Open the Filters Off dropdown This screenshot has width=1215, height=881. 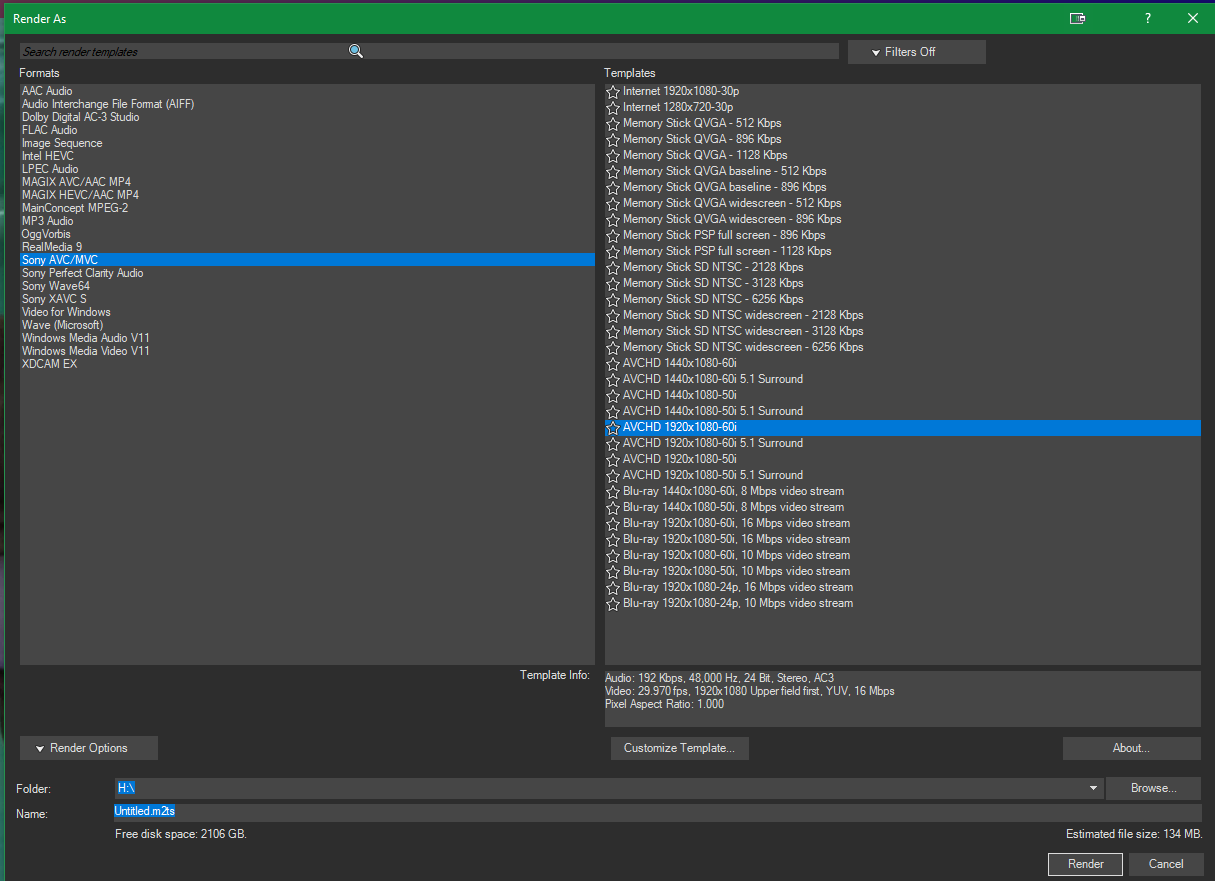coord(917,52)
